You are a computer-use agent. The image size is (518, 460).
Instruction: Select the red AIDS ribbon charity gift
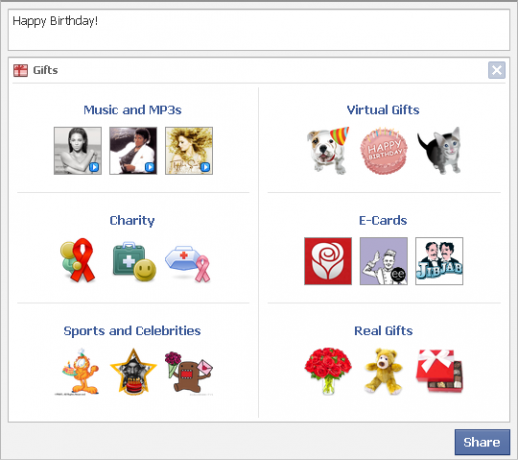point(78,260)
